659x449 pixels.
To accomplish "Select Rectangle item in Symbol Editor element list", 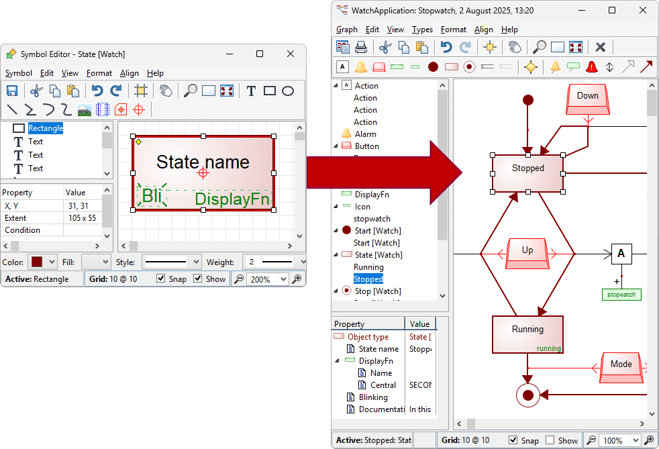I will pos(45,128).
